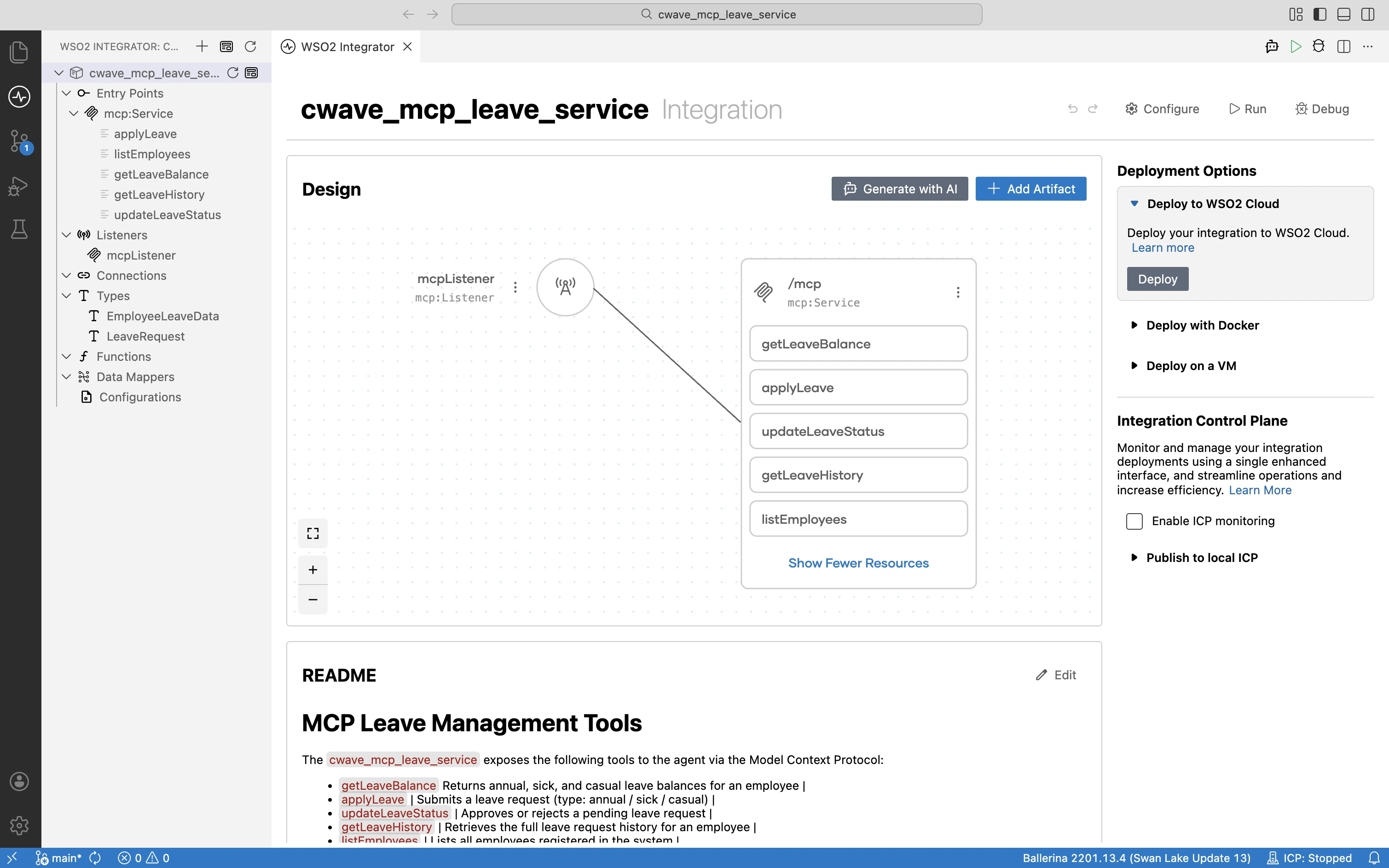Click the fit-to-screen diagram icon
Screen dimensions: 1389x868
click(x=313, y=533)
